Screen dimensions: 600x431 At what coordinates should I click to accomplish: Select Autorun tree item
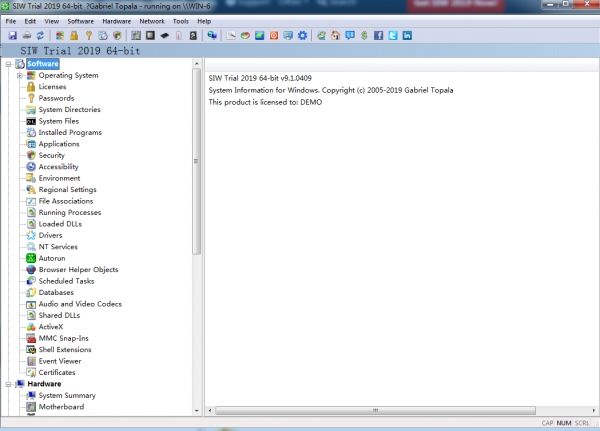52,258
